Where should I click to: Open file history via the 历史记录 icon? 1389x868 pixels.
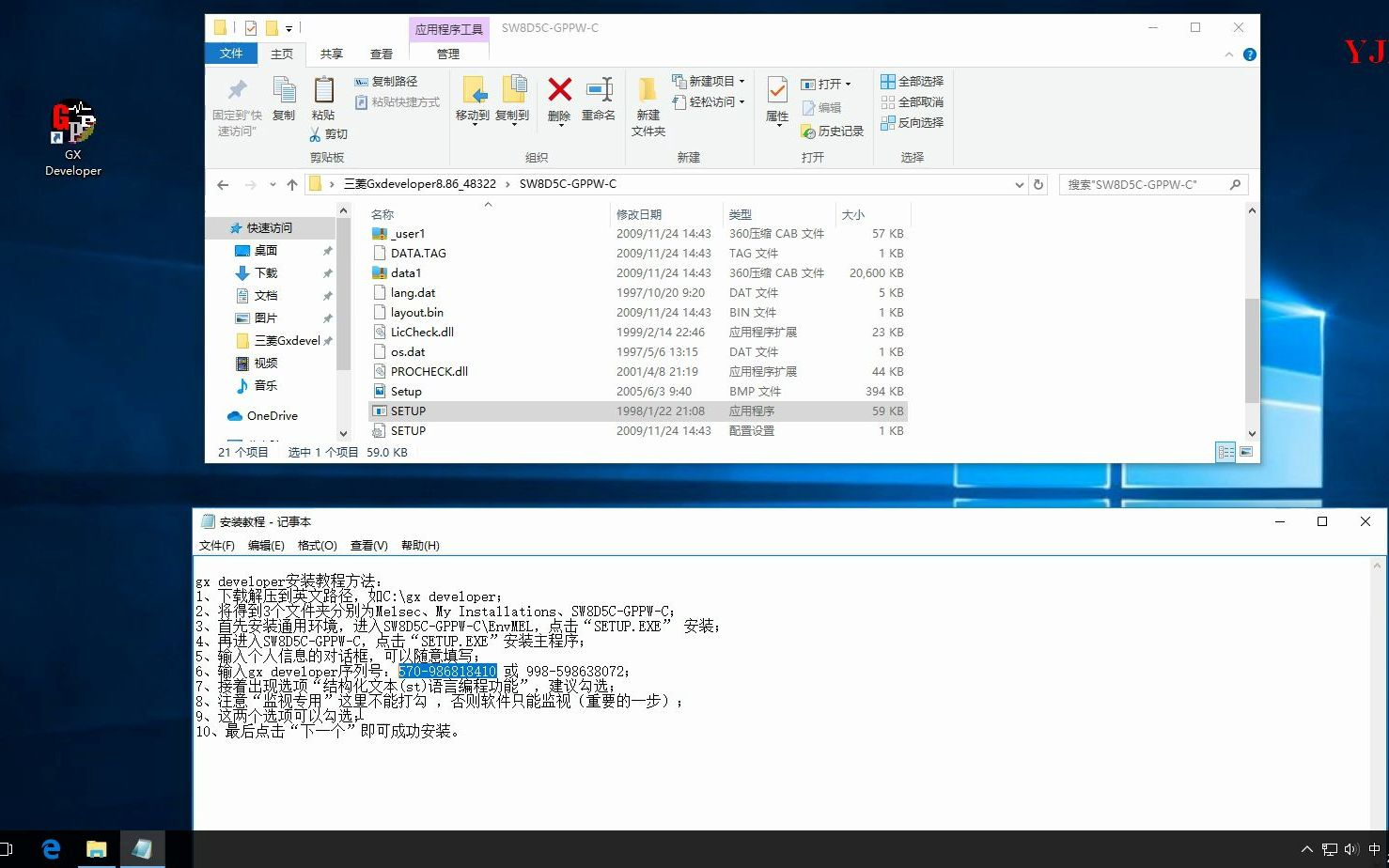tap(833, 131)
